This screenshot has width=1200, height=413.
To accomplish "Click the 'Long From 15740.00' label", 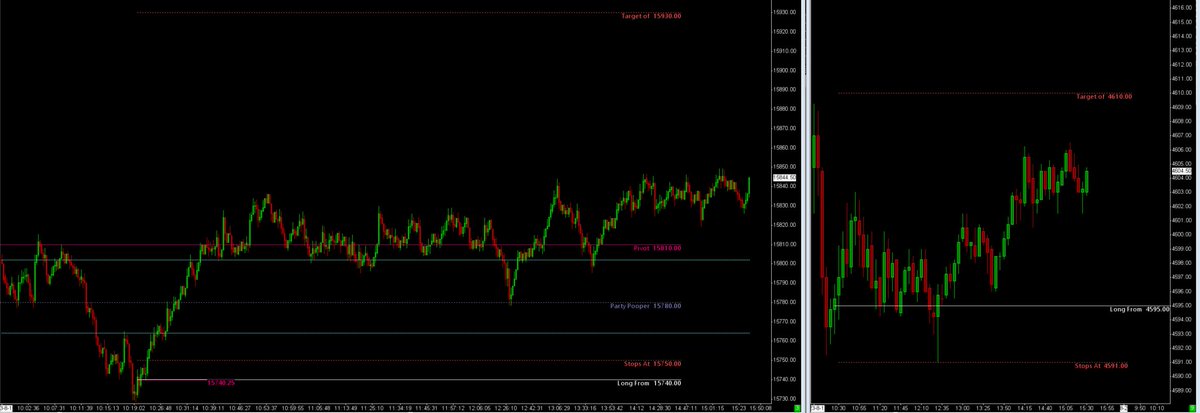I will (649, 383).
